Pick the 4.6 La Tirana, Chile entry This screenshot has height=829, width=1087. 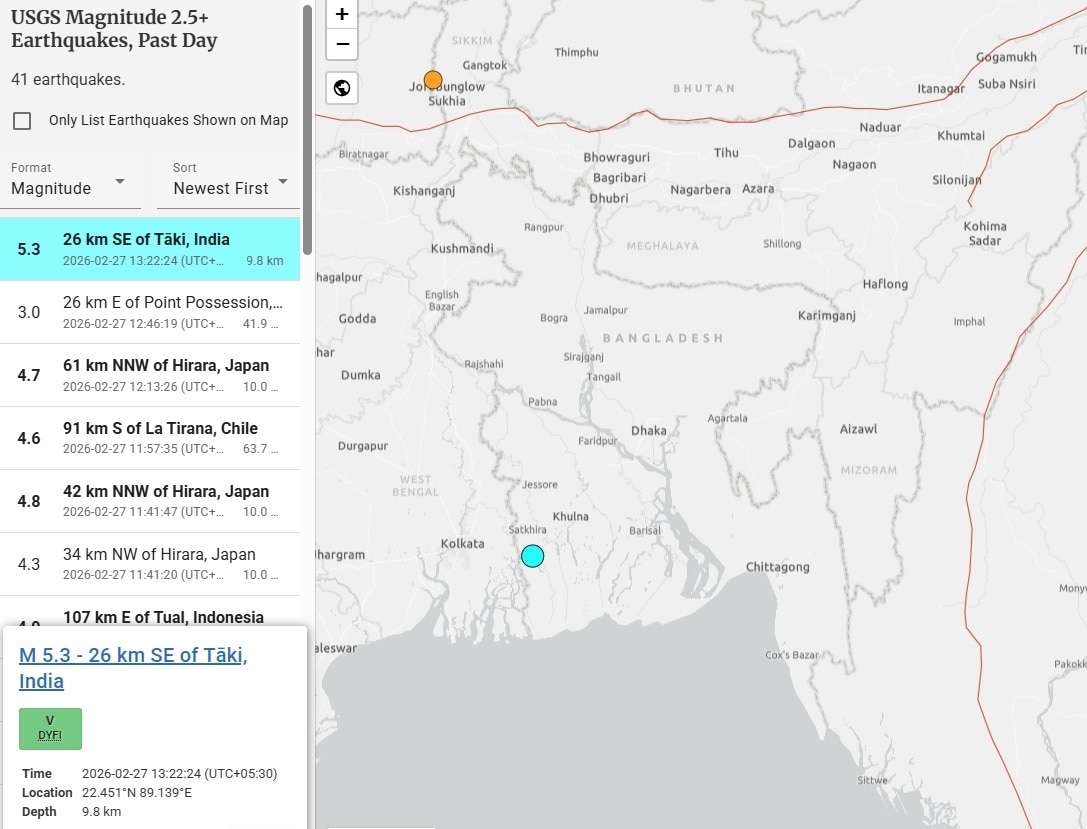(150, 438)
